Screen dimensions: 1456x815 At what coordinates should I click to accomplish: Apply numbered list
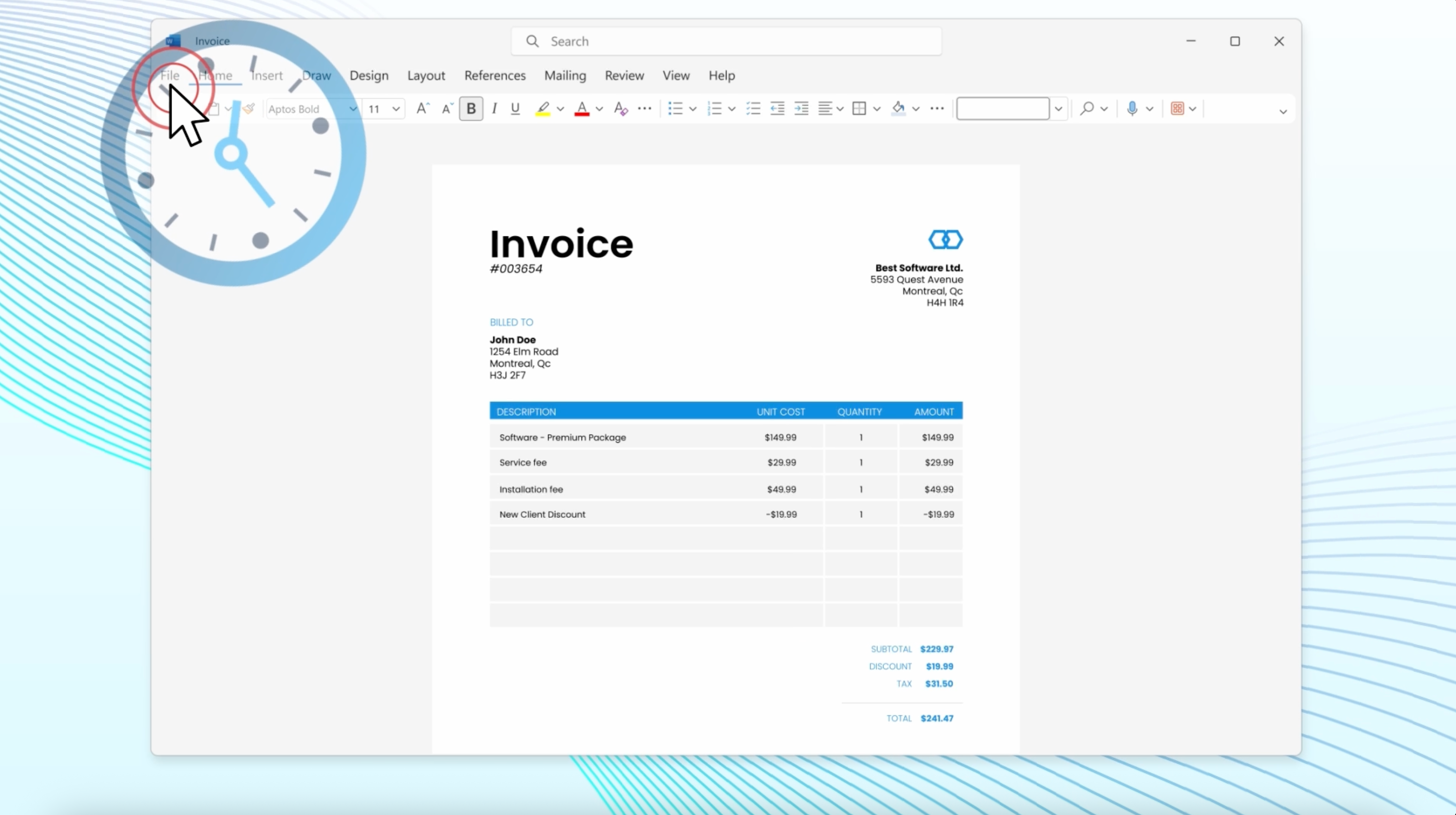(714, 108)
